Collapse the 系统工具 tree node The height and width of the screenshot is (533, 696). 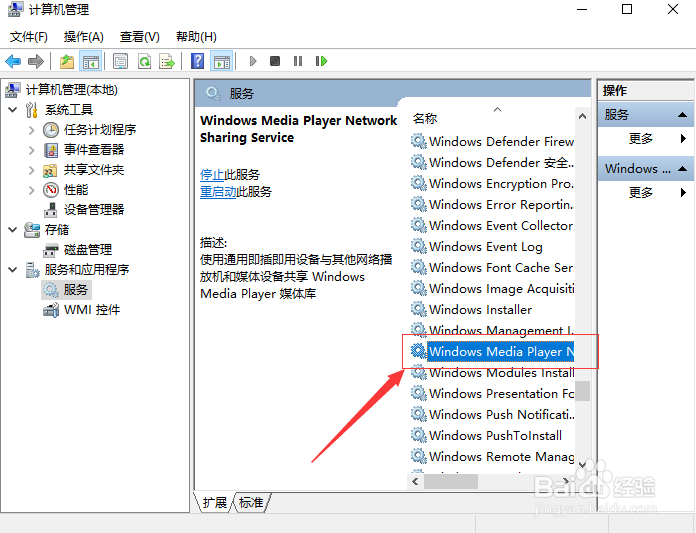coord(12,109)
